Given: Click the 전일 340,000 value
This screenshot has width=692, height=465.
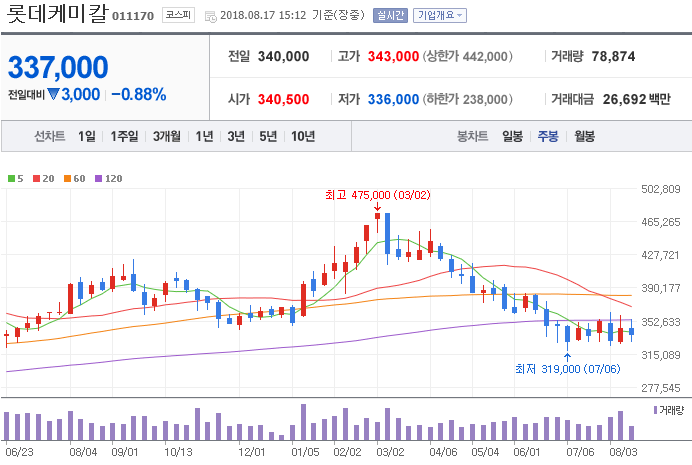Looking at the screenshot, I should pos(283,56).
